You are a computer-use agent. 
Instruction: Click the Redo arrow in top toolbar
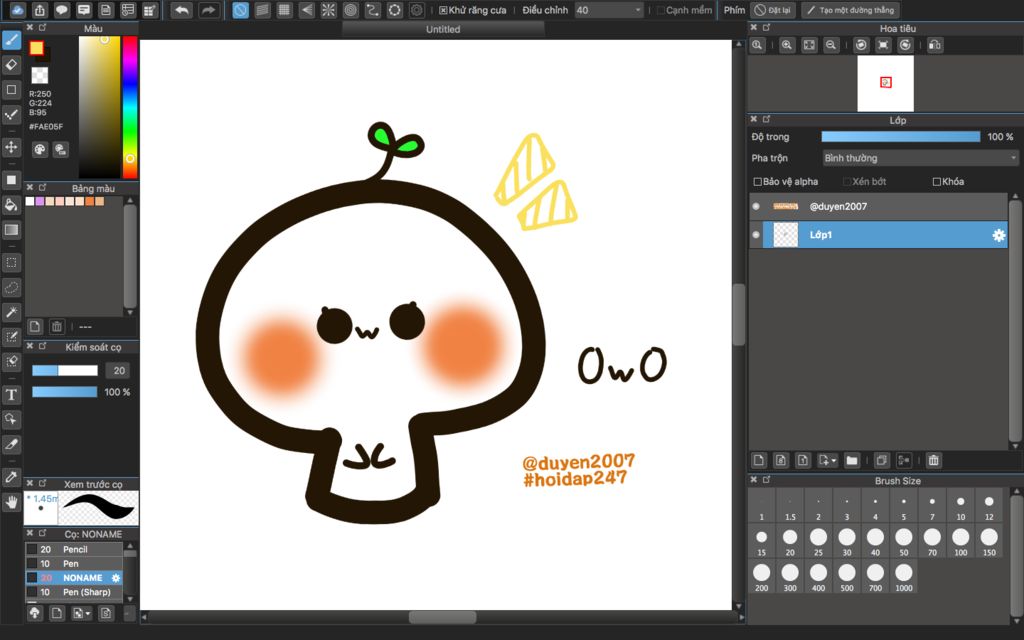click(x=209, y=10)
